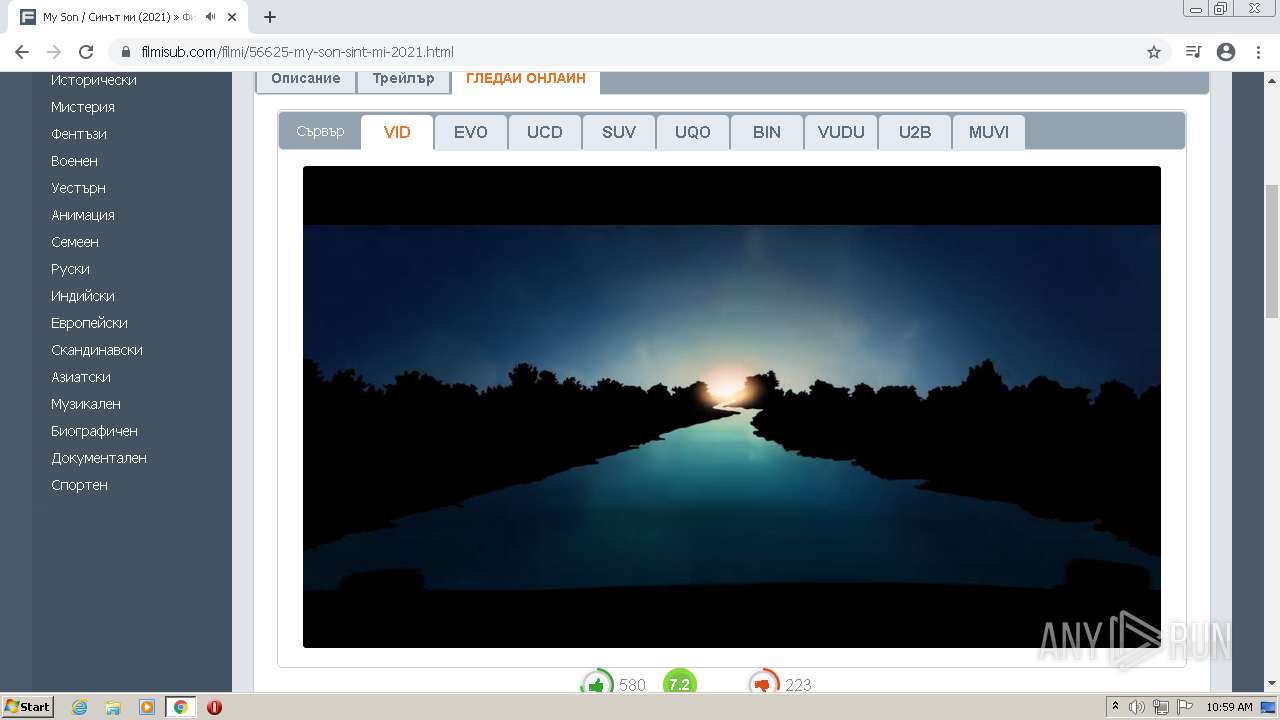The image size is (1280, 720).
Task: Click the red thumbs-down dislike icon
Action: (x=764, y=684)
